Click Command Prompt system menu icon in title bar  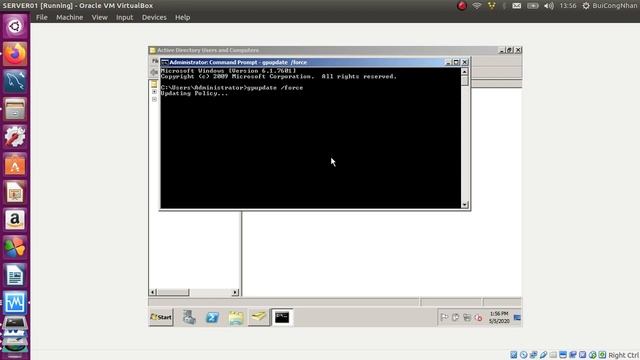click(165, 62)
